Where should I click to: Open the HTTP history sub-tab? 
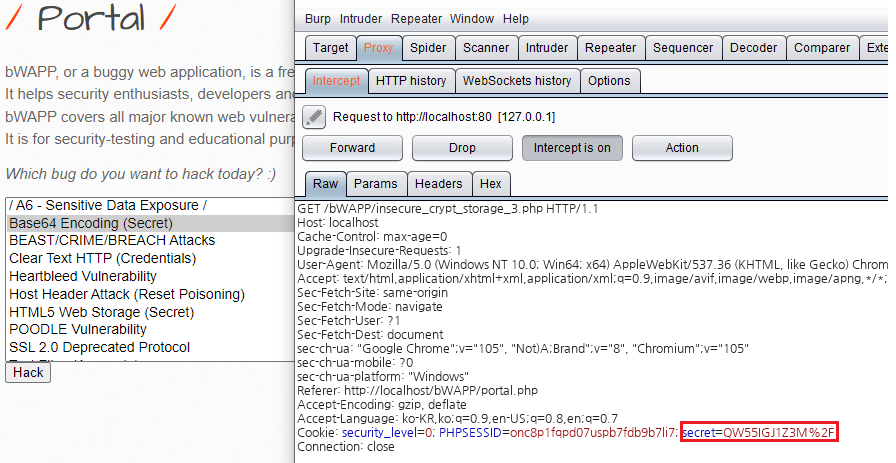pyautogui.click(x=411, y=81)
